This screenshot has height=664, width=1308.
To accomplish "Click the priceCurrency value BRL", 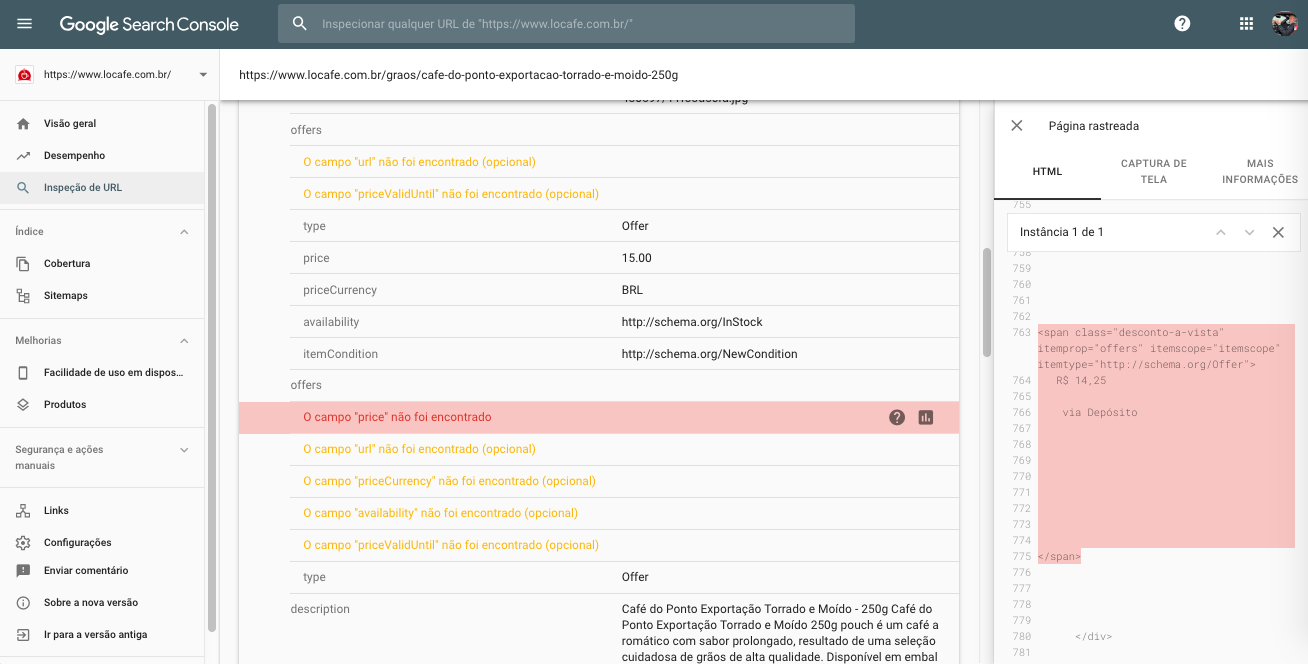I will pyautogui.click(x=632, y=290).
